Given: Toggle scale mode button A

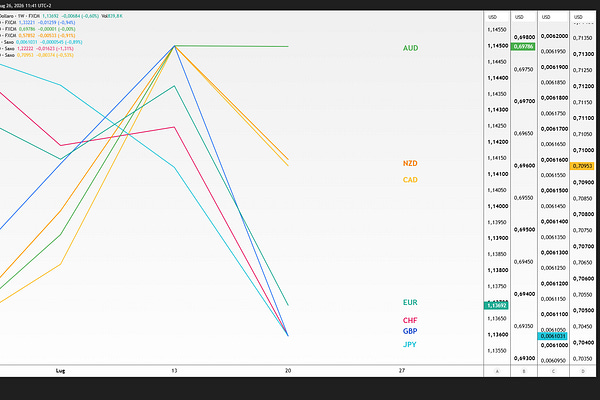Looking at the screenshot, I should click(497, 371).
